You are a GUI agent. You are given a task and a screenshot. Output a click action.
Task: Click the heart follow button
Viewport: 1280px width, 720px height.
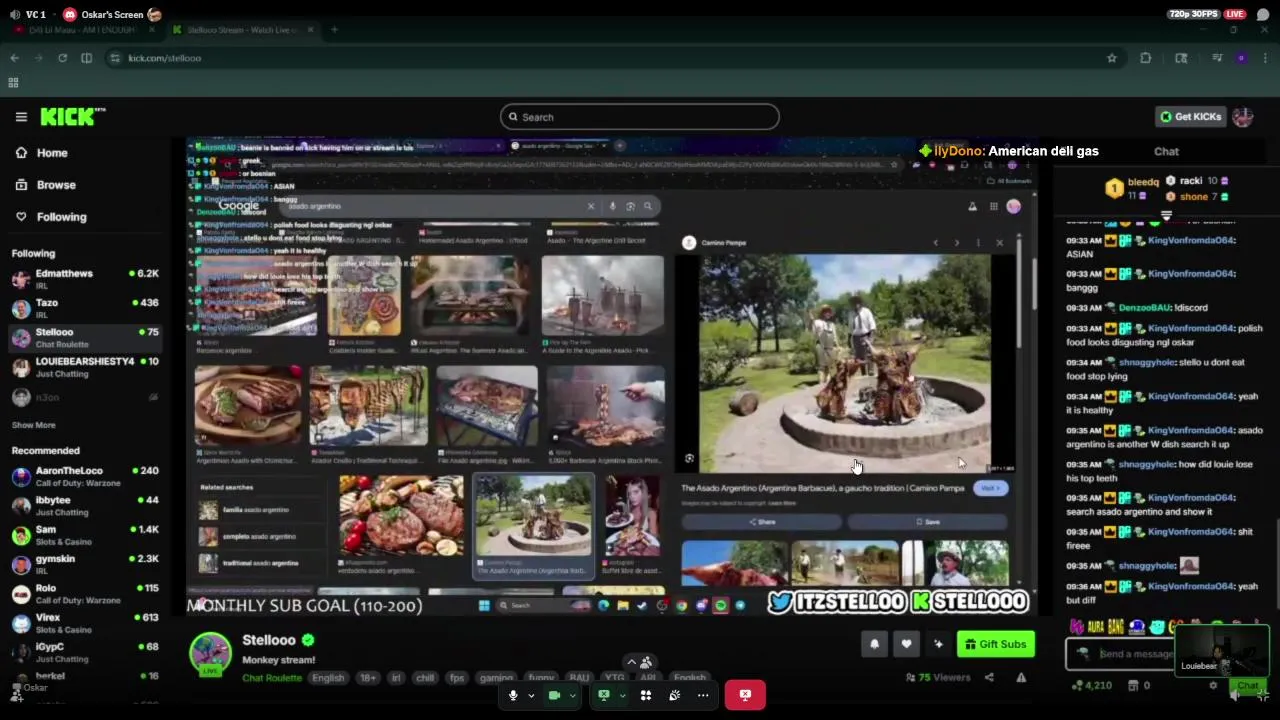pyautogui.click(x=906, y=644)
